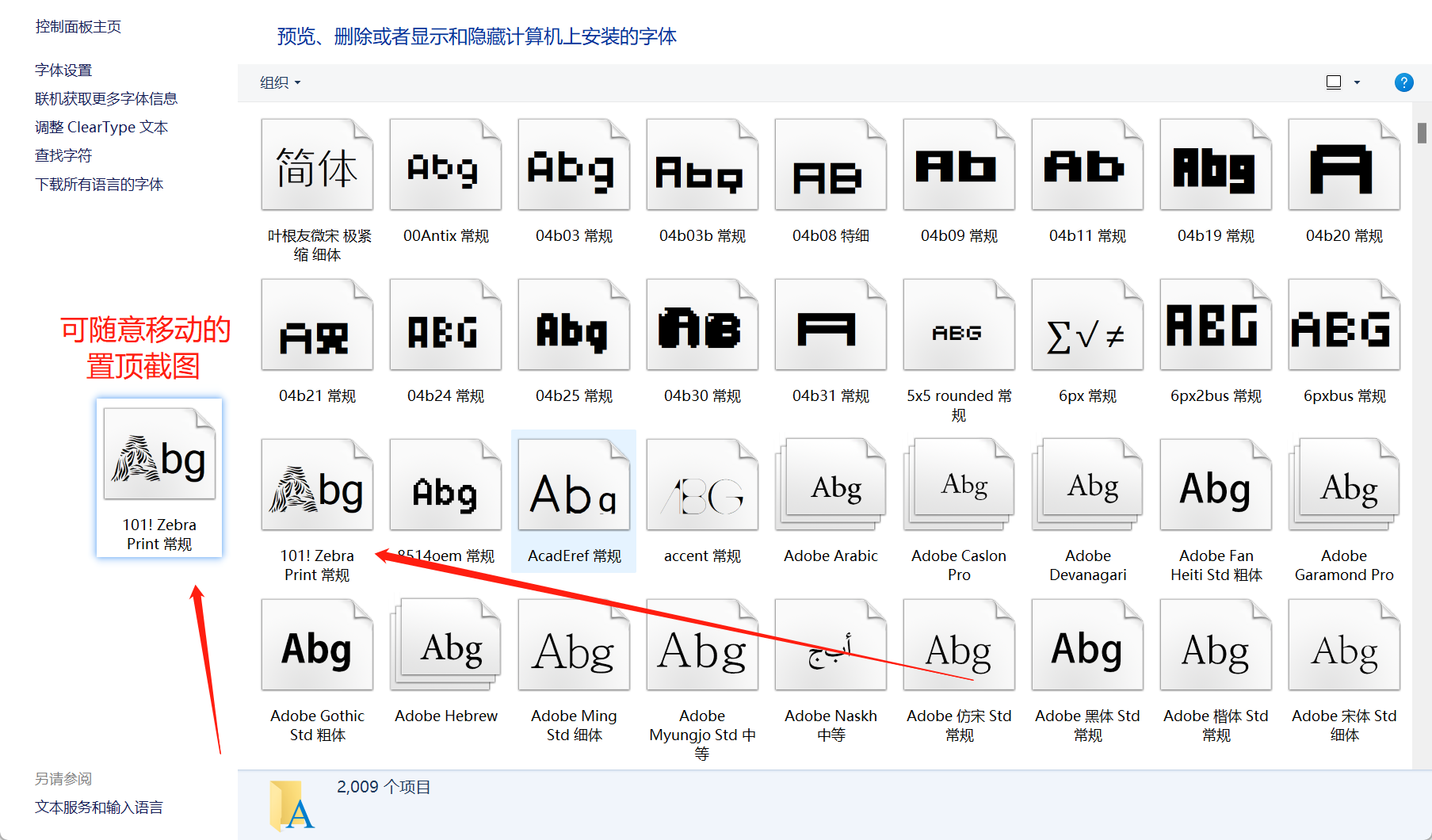Select the 叶根友微宋 极紧缩 细体 font icon
Screen dimensions: 1432x840
317,165
